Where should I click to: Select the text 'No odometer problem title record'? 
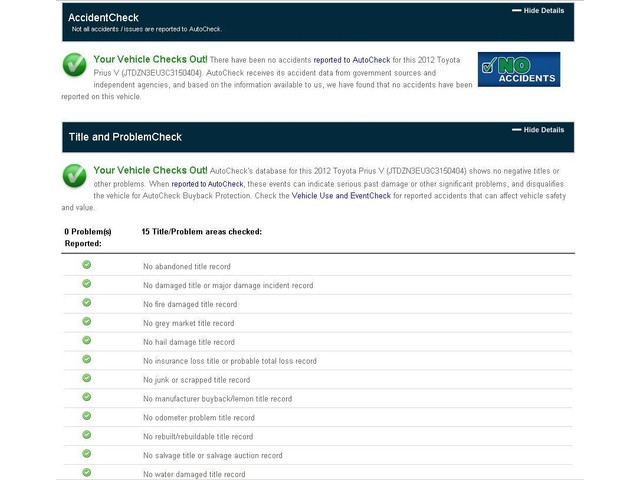coord(199,418)
